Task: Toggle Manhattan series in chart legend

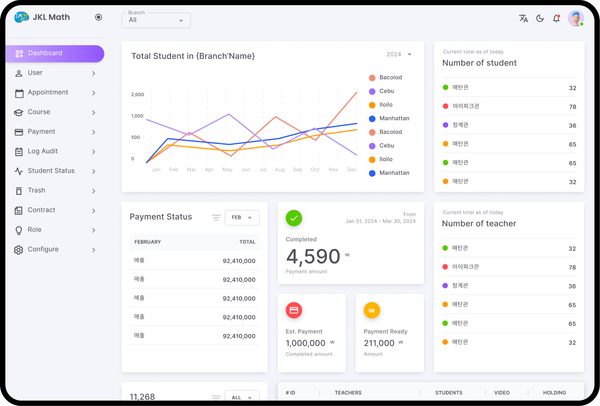Action: [394, 118]
